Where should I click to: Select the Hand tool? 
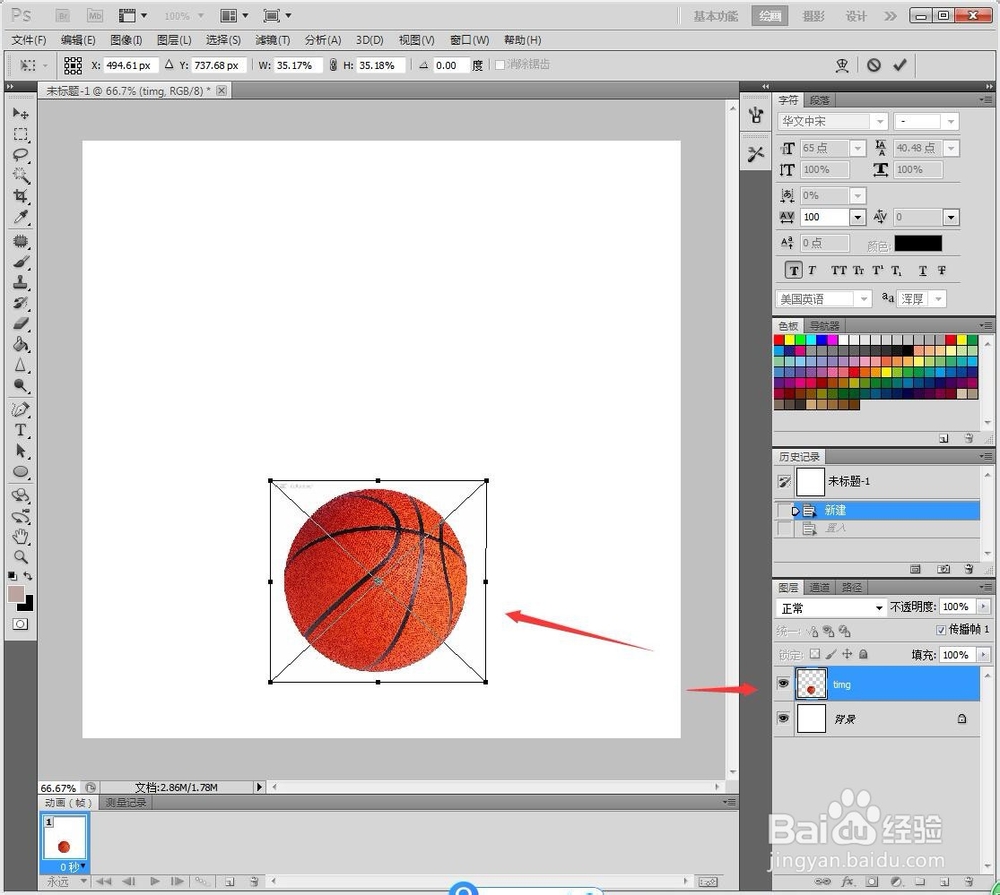[x=20, y=536]
